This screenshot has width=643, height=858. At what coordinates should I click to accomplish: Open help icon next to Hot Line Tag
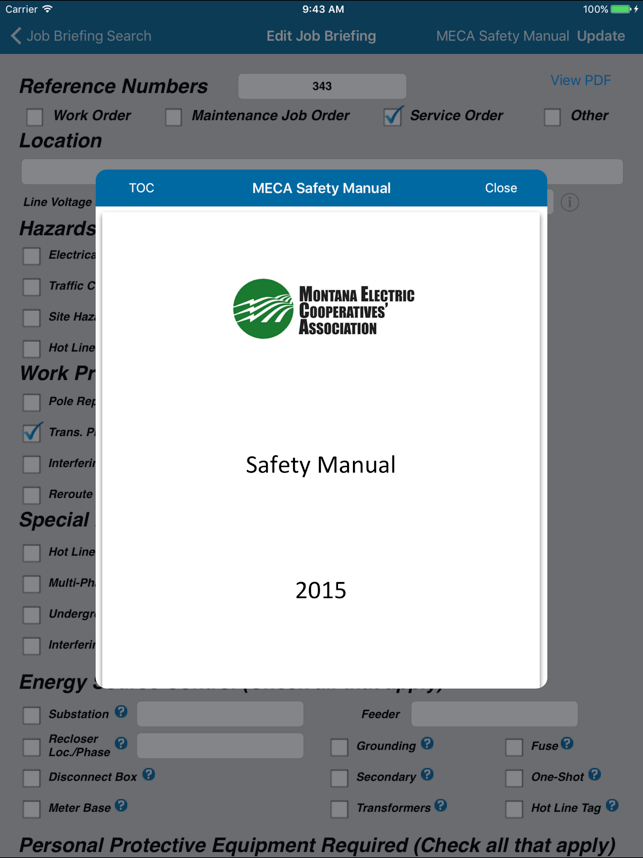pos(612,805)
